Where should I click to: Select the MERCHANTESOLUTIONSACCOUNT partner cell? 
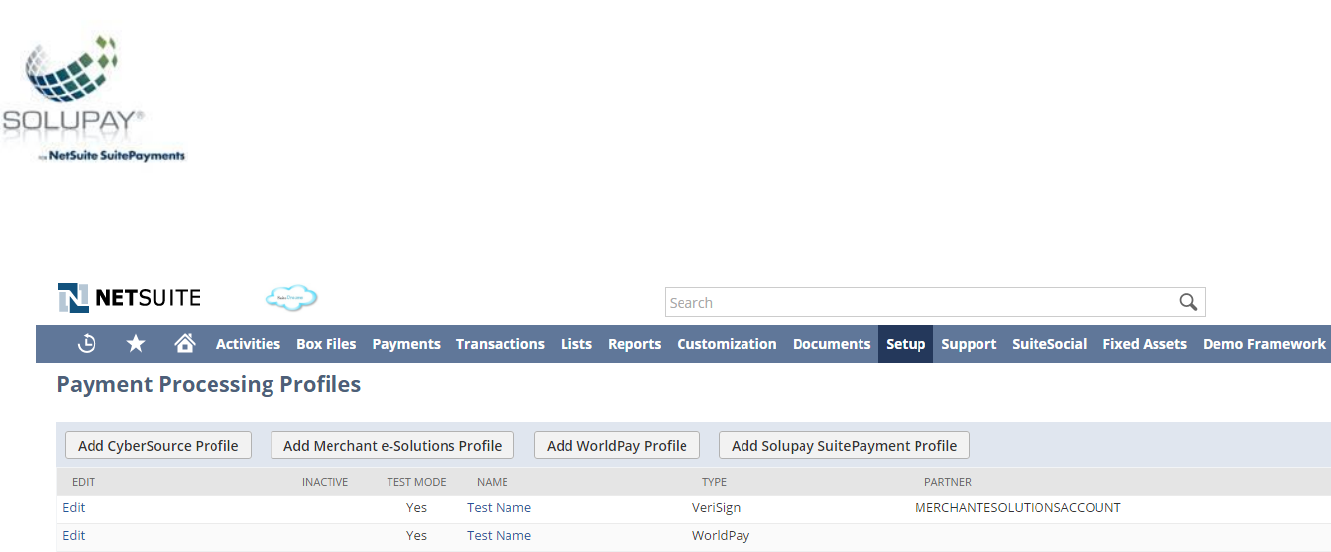[1018, 508]
